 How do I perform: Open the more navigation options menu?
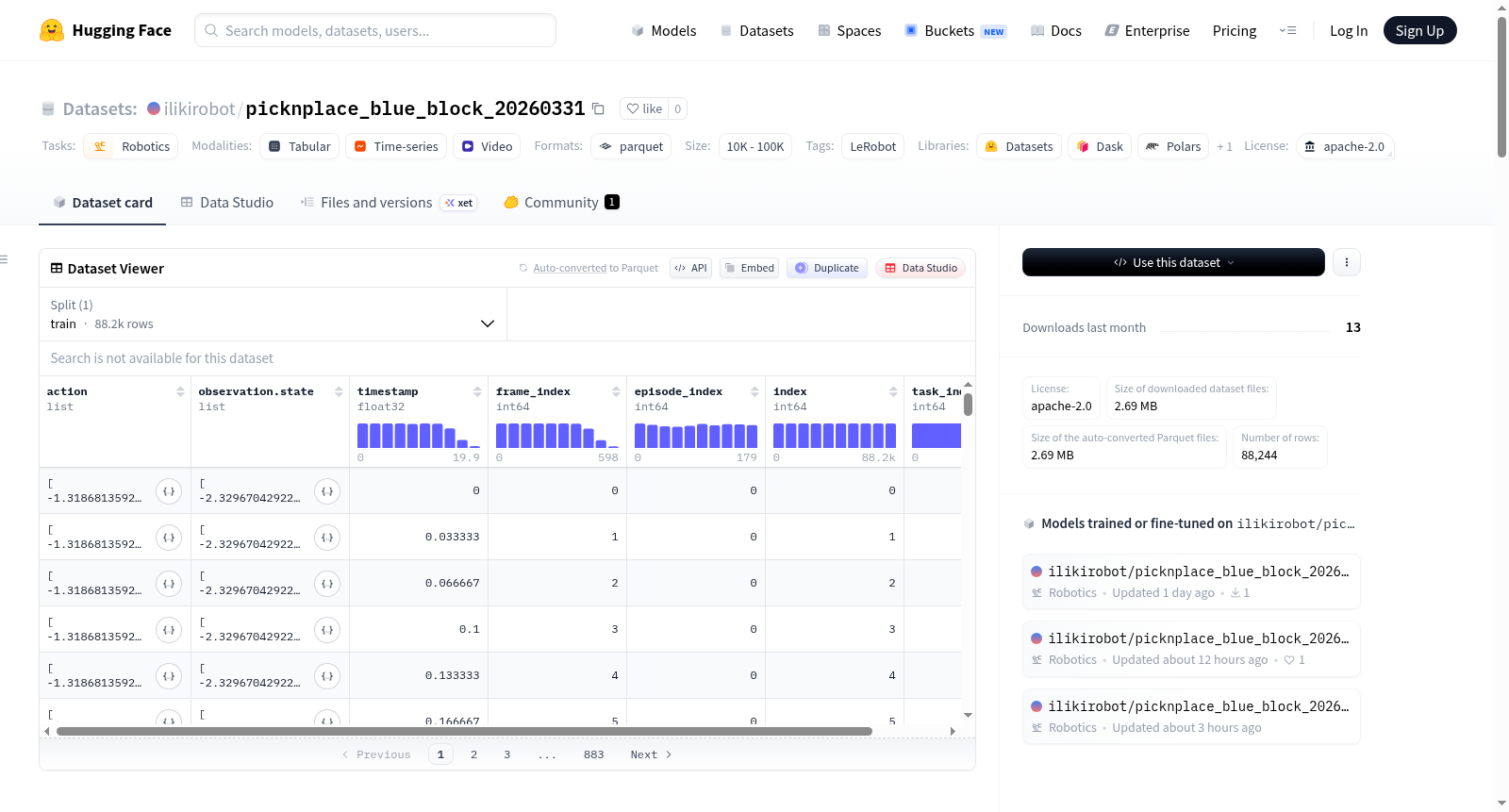coord(1287,30)
